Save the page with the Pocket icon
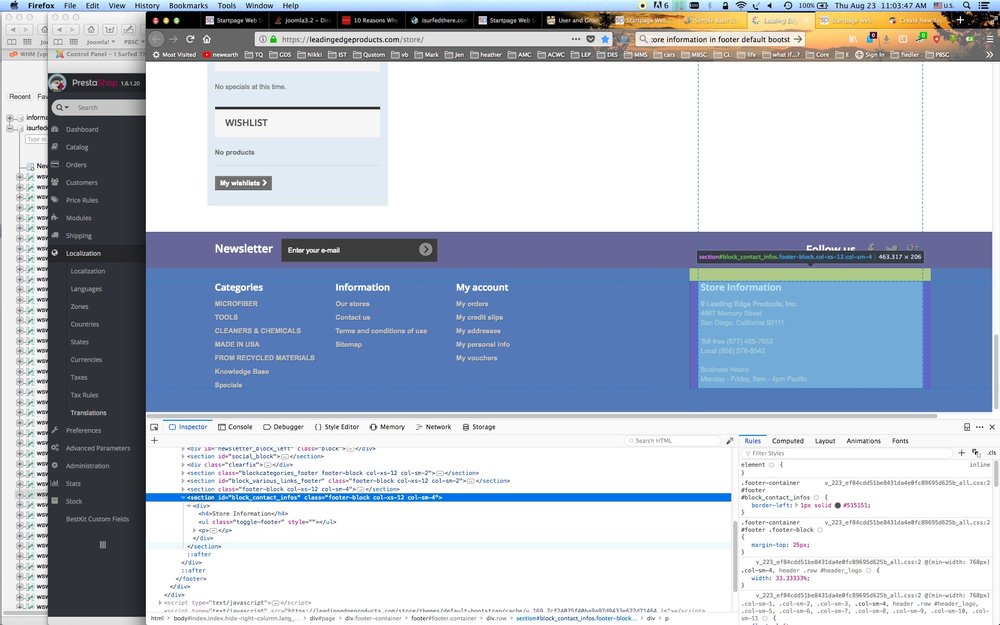Viewport: 1000px width, 625px height. point(590,39)
